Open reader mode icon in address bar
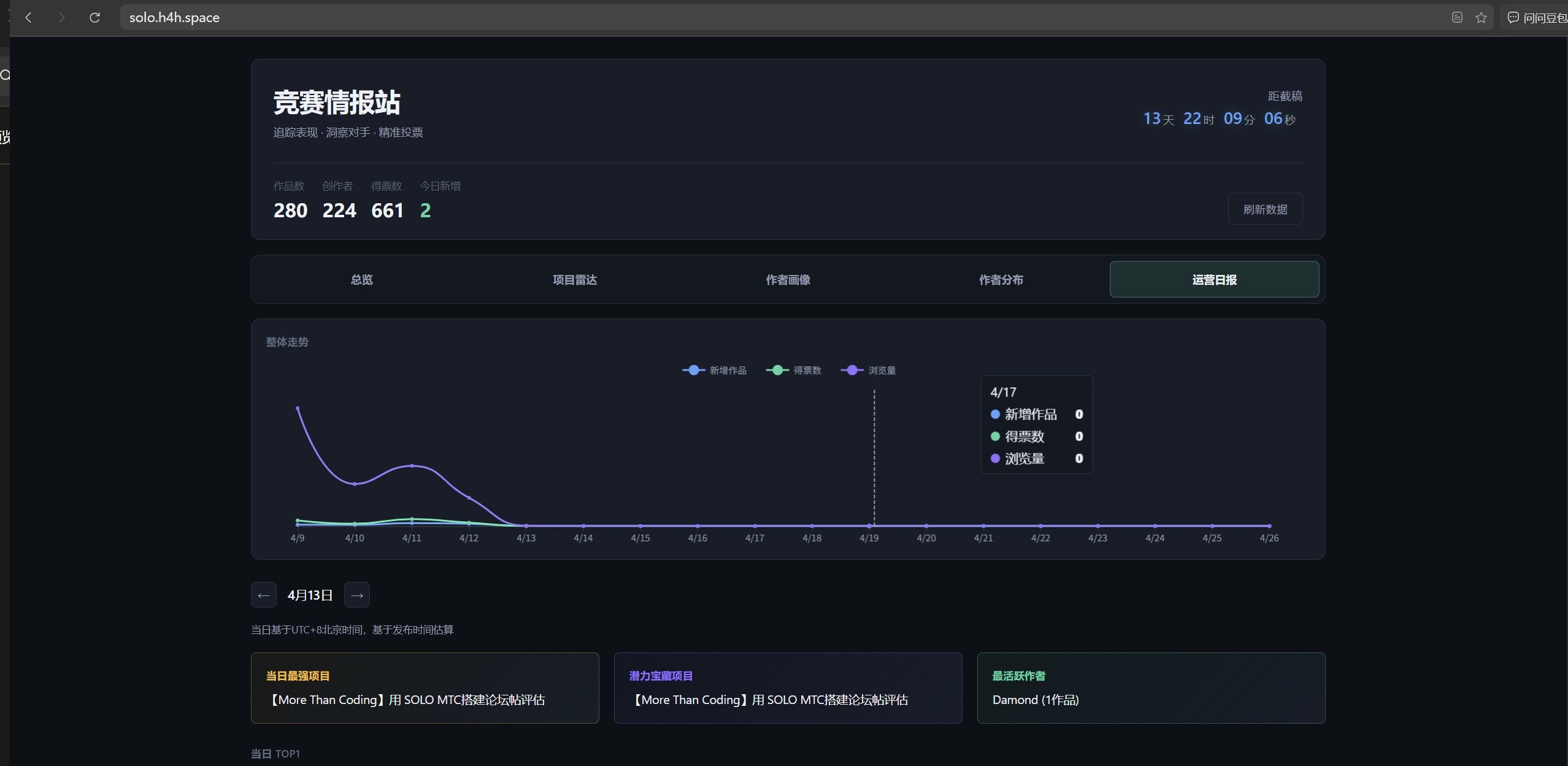The width and height of the screenshot is (1568, 766). (x=1457, y=18)
